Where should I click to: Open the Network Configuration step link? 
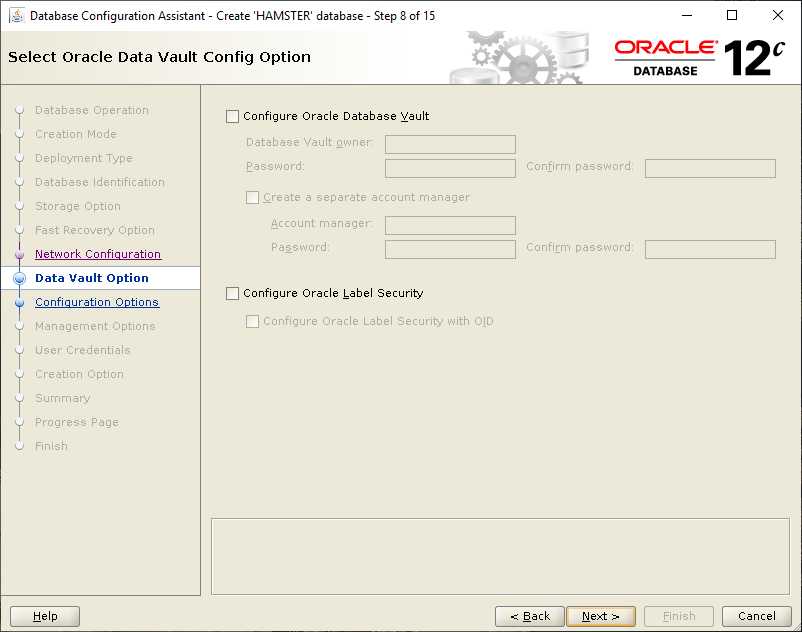point(98,254)
